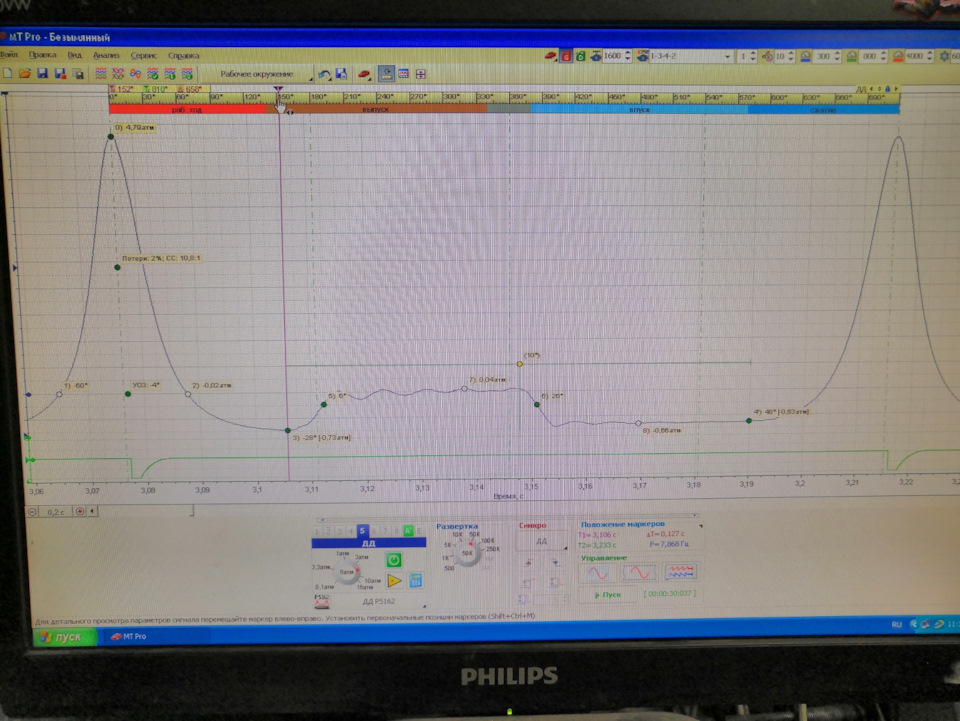
Task: Open the Файл menu
Action: [8, 54]
